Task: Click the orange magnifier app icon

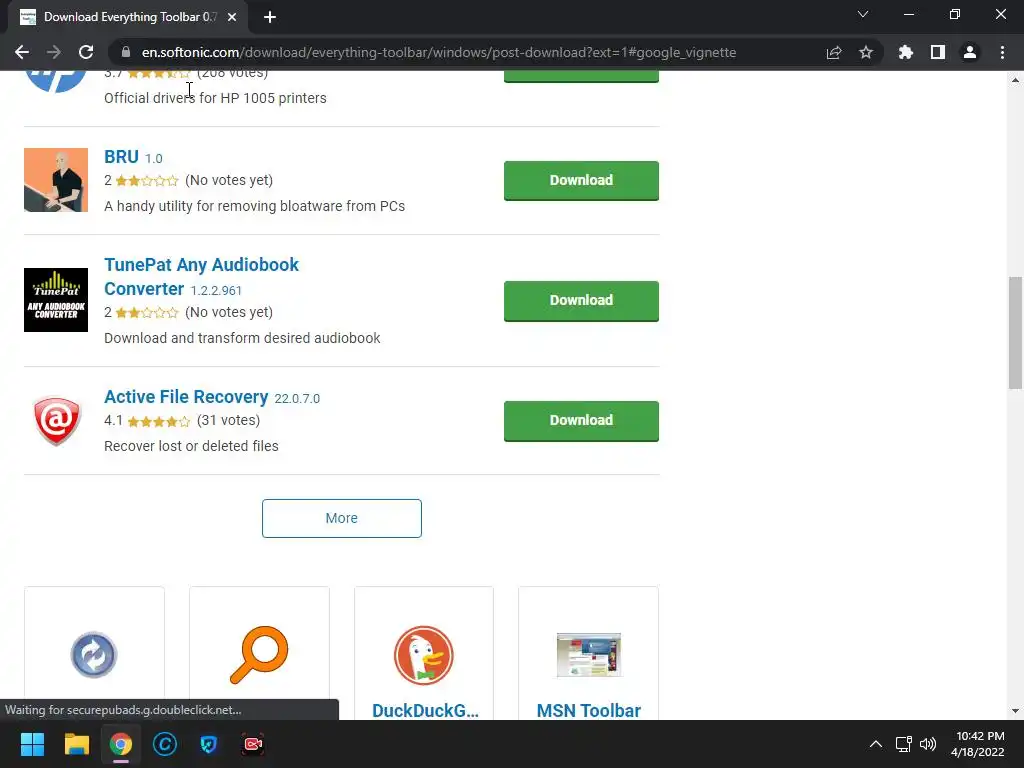Action: pos(259,654)
